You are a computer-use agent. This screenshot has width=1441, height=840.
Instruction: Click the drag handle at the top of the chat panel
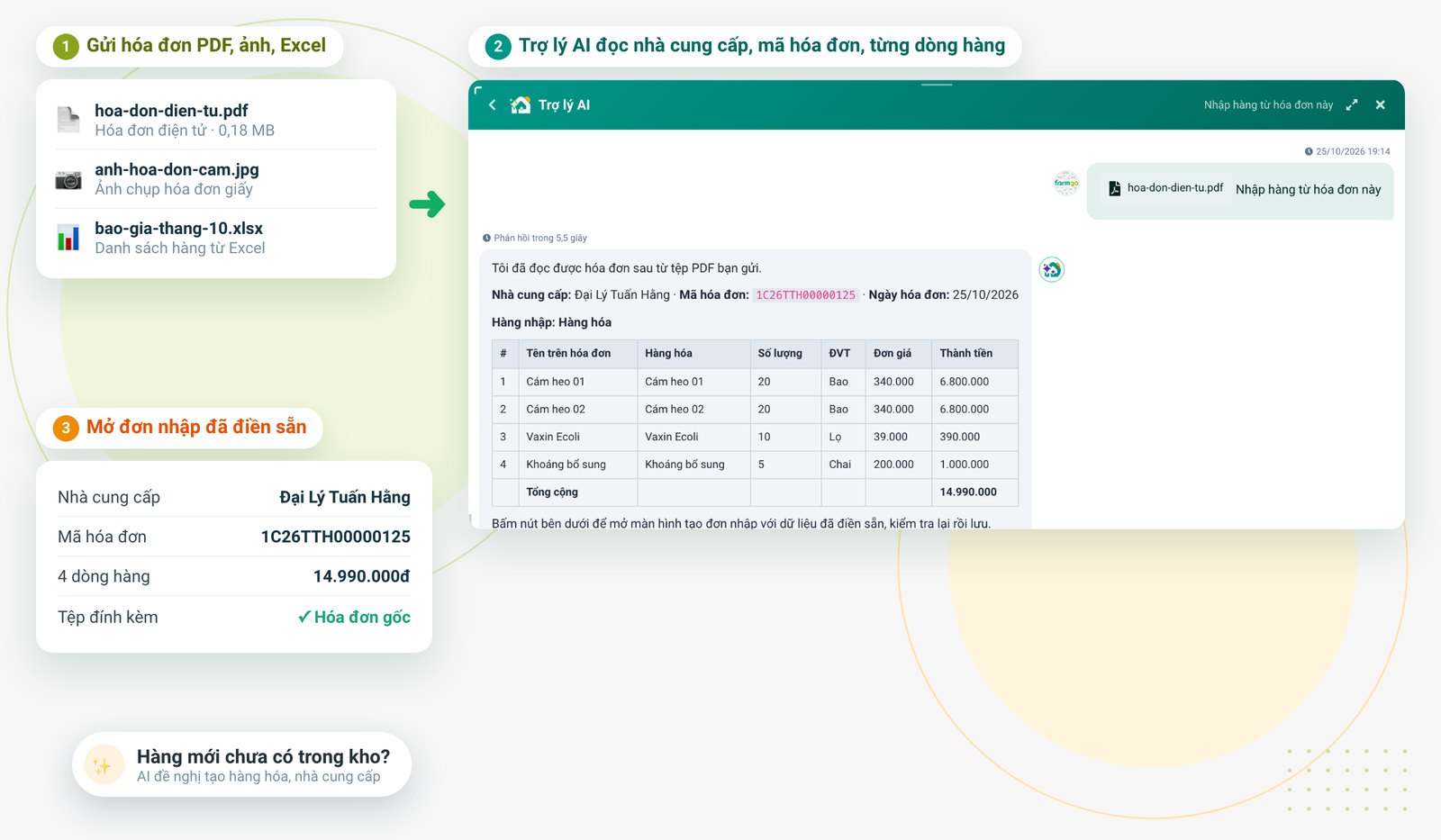coord(937,85)
